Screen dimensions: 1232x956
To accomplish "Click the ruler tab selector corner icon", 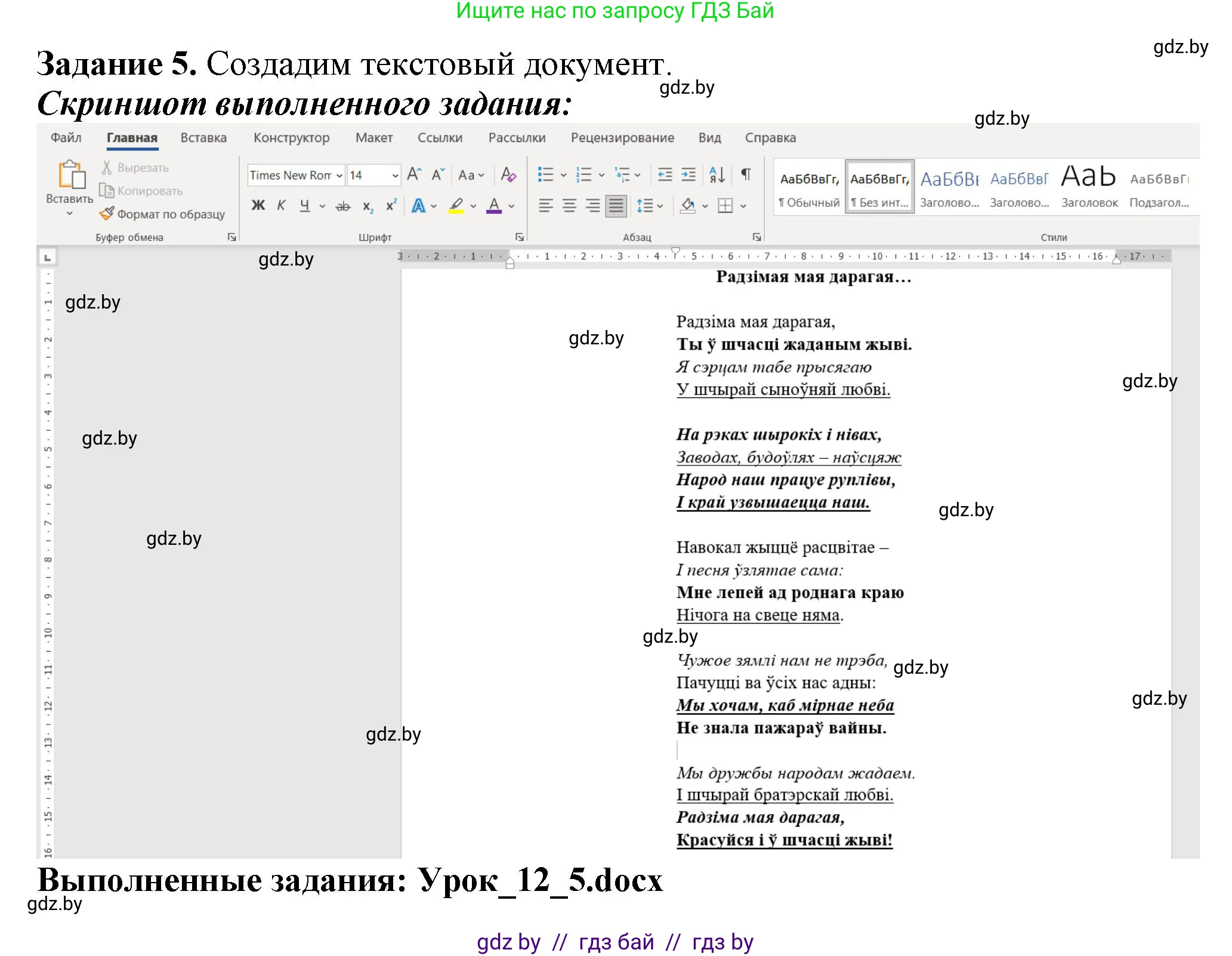I will point(47,258).
